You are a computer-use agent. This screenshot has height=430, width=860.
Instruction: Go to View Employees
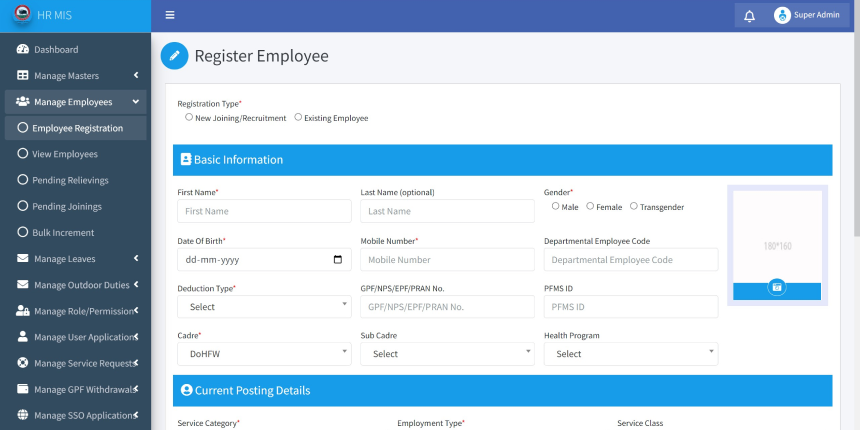pyautogui.click(x=76, y=154)
